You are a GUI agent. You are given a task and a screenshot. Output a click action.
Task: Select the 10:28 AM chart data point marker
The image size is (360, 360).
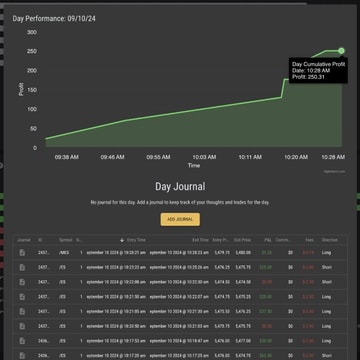341,51
